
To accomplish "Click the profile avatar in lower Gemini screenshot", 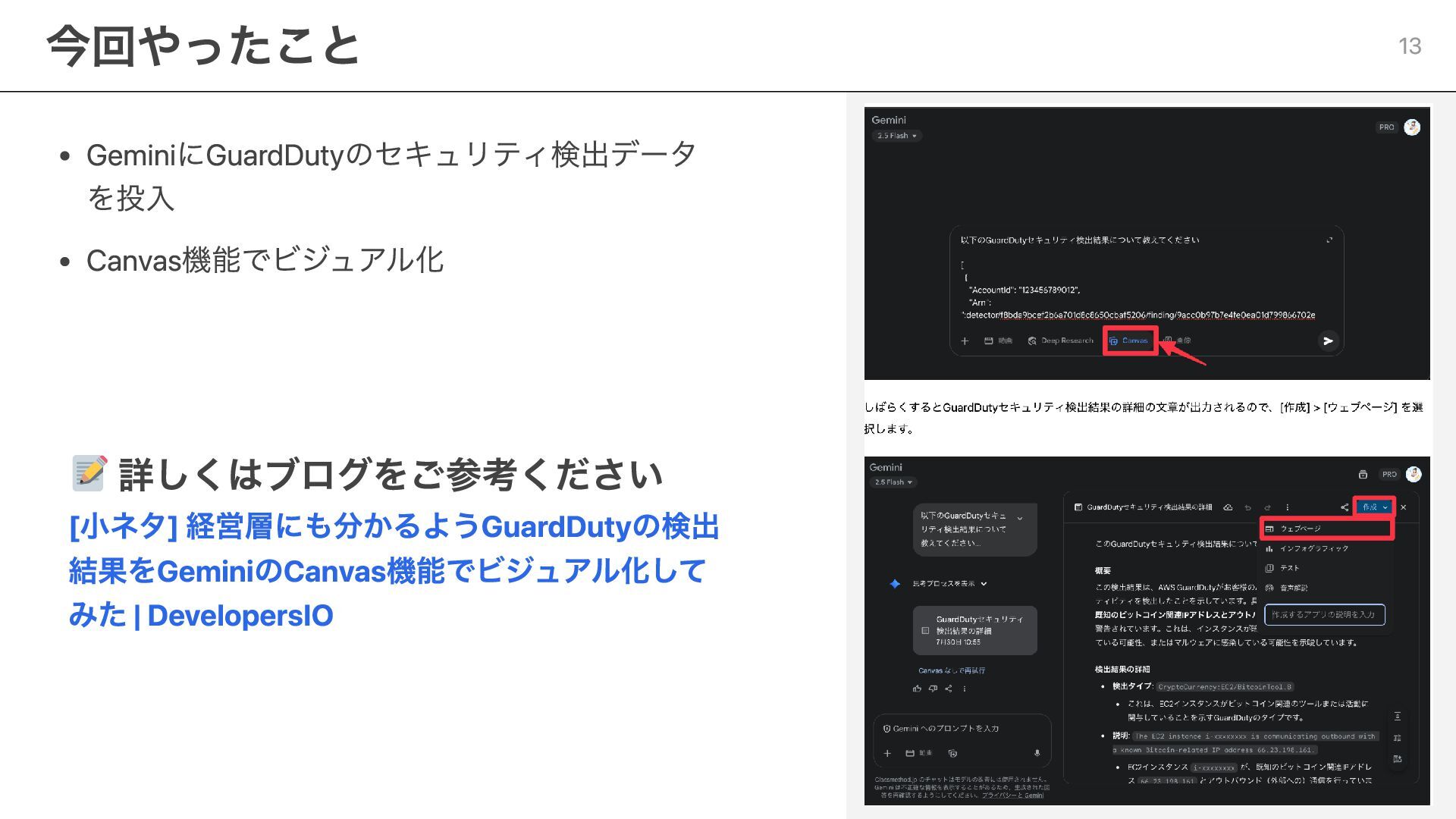I will pyautogui.click(x=1414, y=474).
